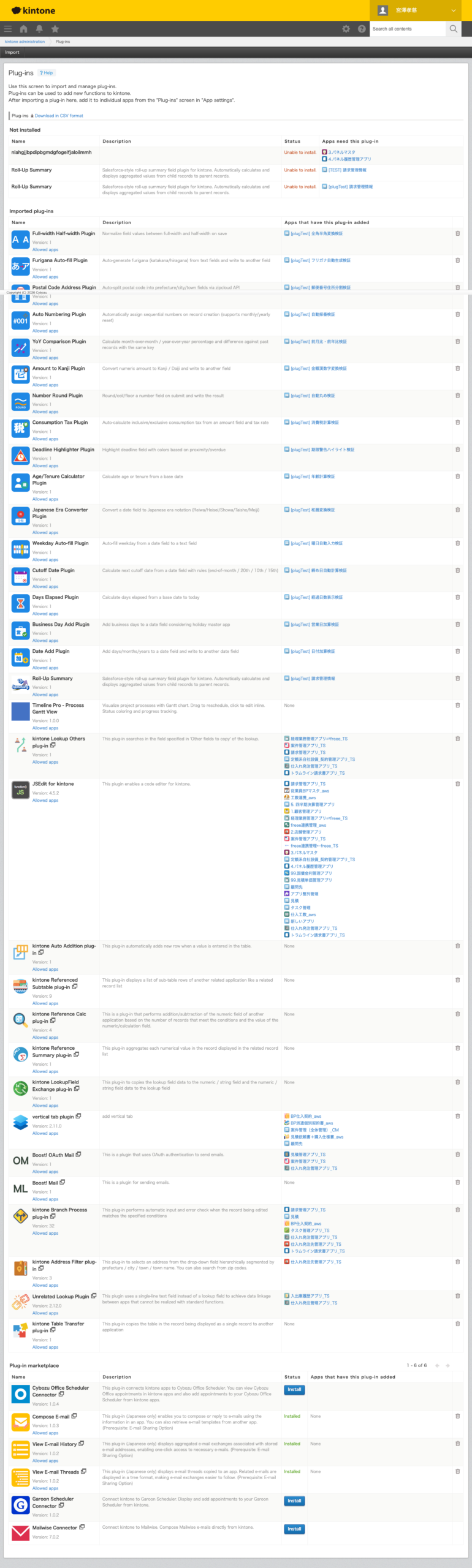Open the settings gear in header
The width and height of the screenshot is (472, 1568).
tap(346, 29)
